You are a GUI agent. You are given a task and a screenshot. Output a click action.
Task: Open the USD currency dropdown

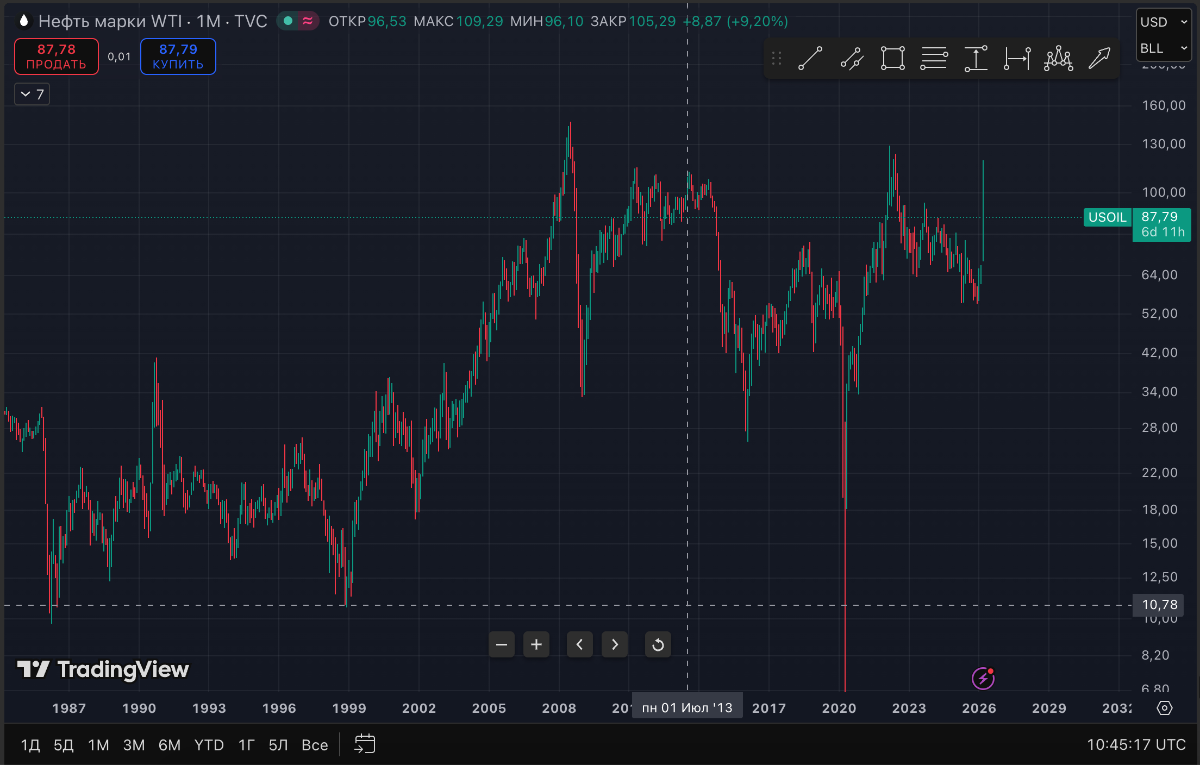pyautogui.click(x=1163, y=21)
